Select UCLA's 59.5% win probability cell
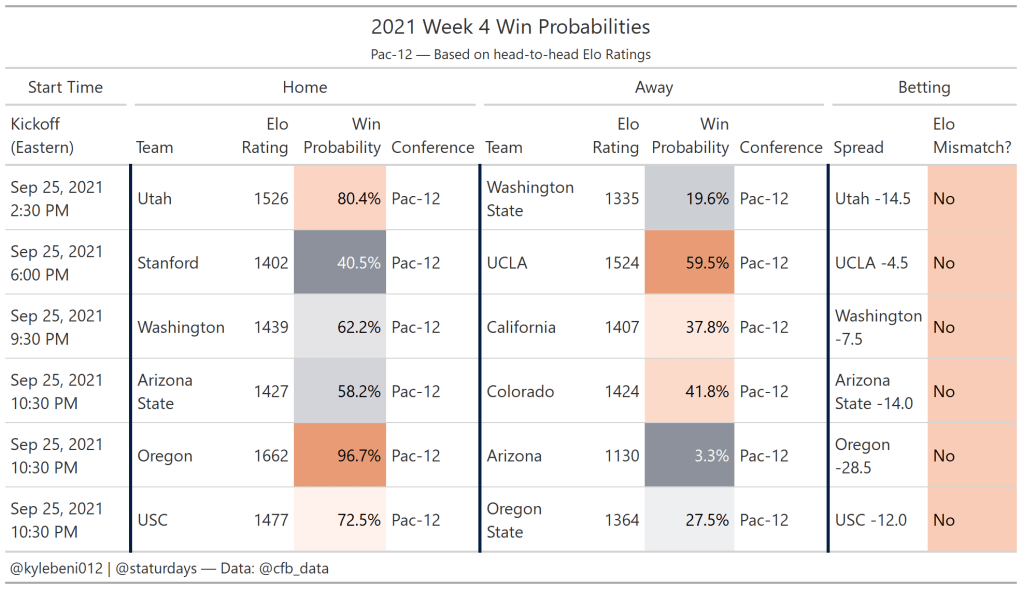Screen dimensions: 1022x589 click(689, 263)
